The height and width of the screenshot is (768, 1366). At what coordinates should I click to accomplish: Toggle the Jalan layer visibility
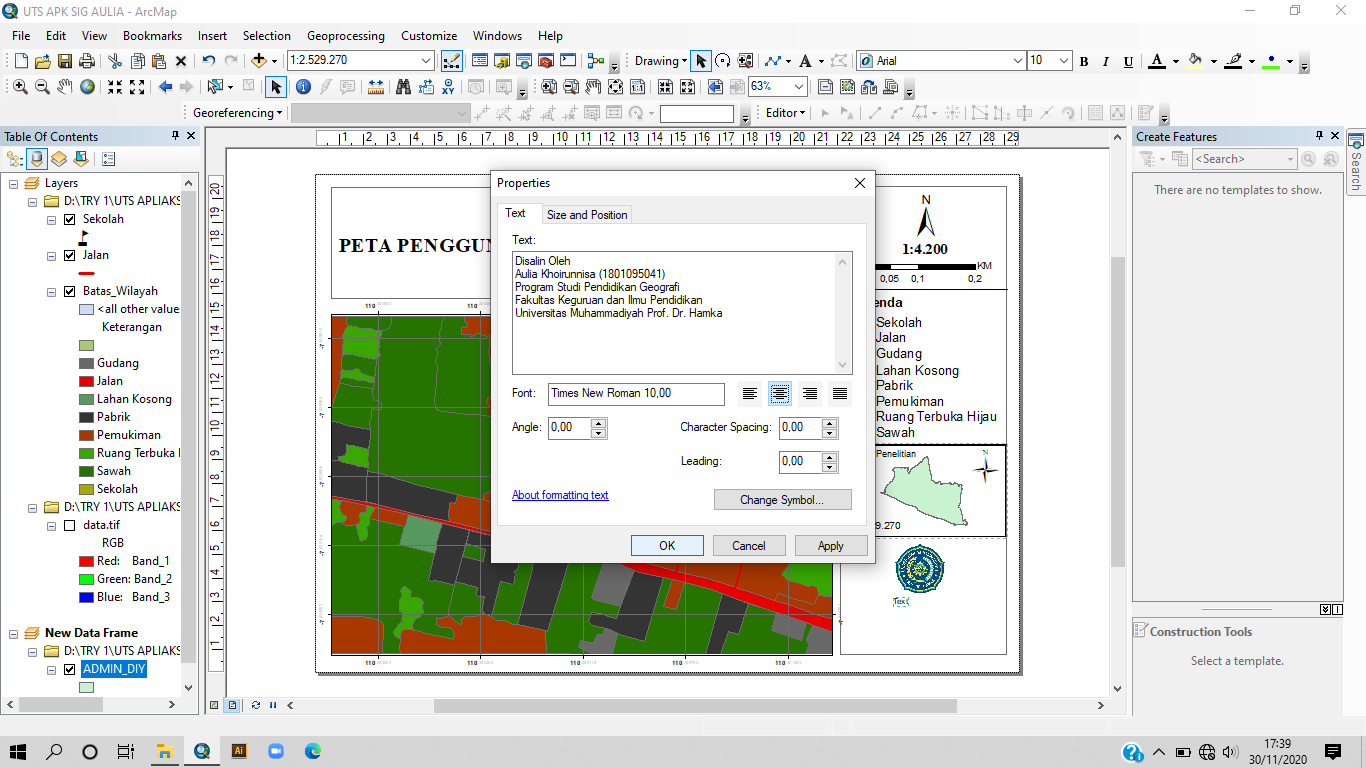(69, 255)
